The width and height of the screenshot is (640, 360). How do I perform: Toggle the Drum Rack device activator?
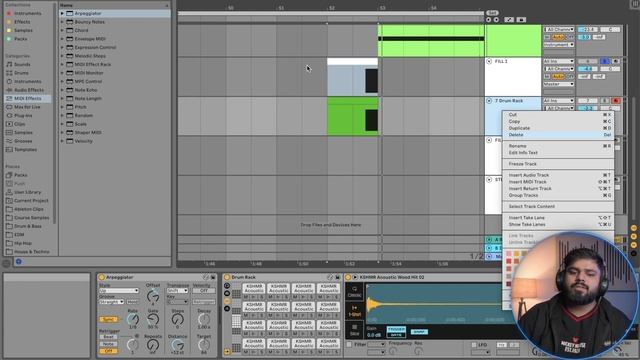227,277
